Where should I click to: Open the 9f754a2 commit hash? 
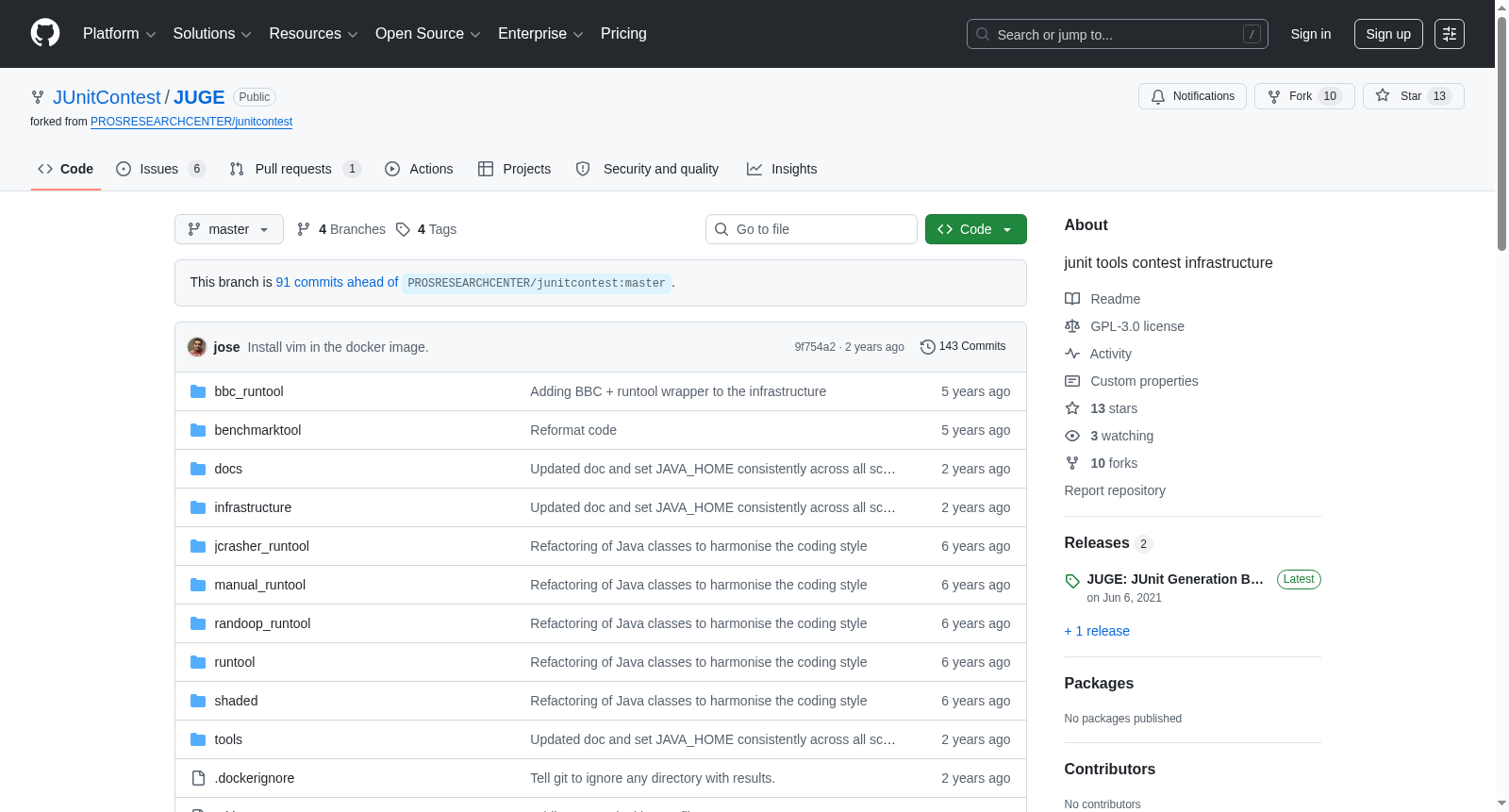815,347
